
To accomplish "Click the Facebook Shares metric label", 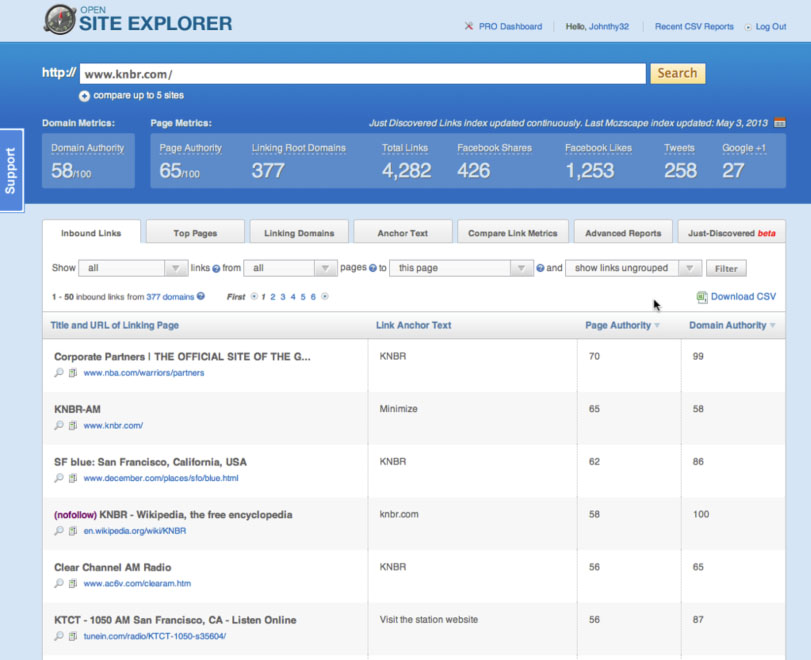I will coord(494,148).
